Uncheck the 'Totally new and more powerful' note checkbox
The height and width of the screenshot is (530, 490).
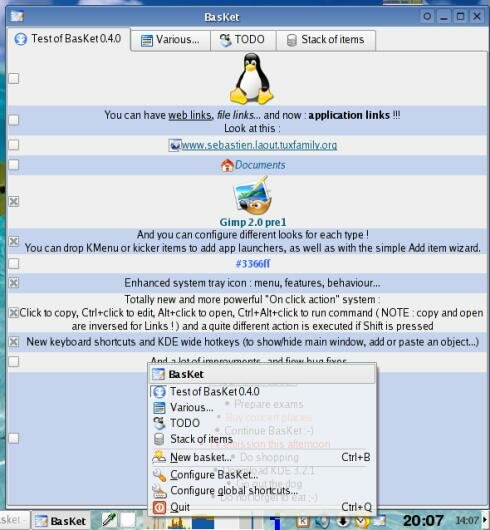(14, 313)
